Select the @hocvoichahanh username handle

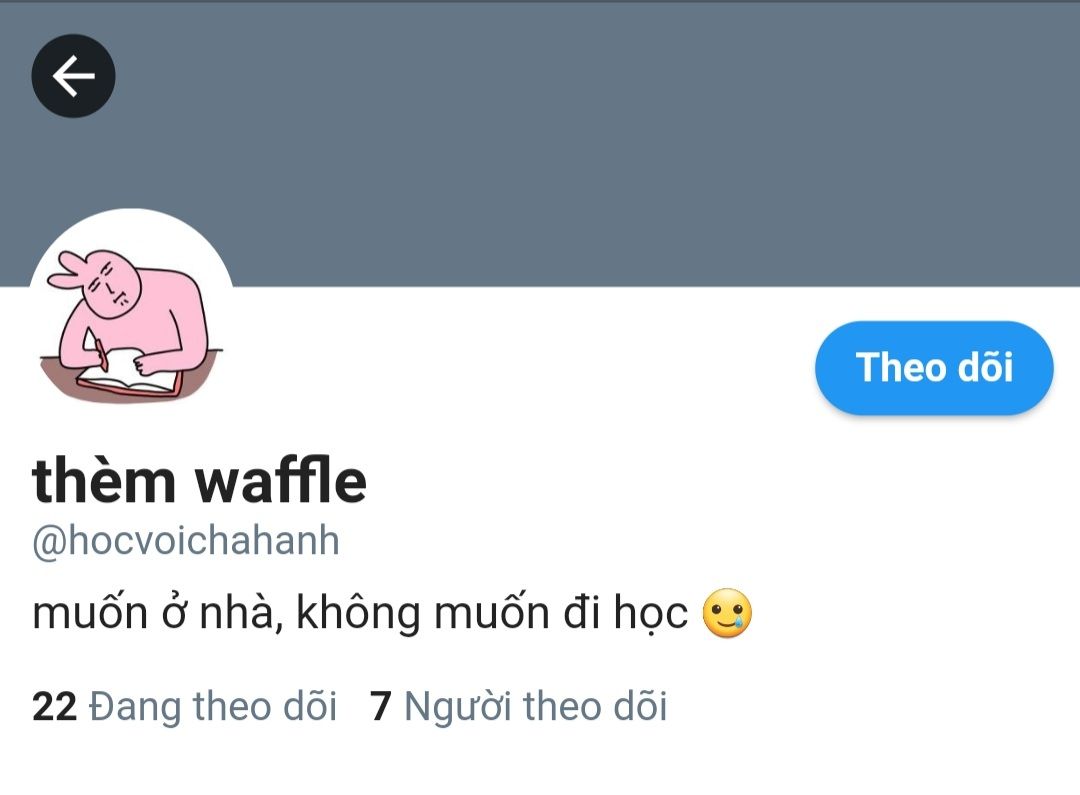(186, 541)
